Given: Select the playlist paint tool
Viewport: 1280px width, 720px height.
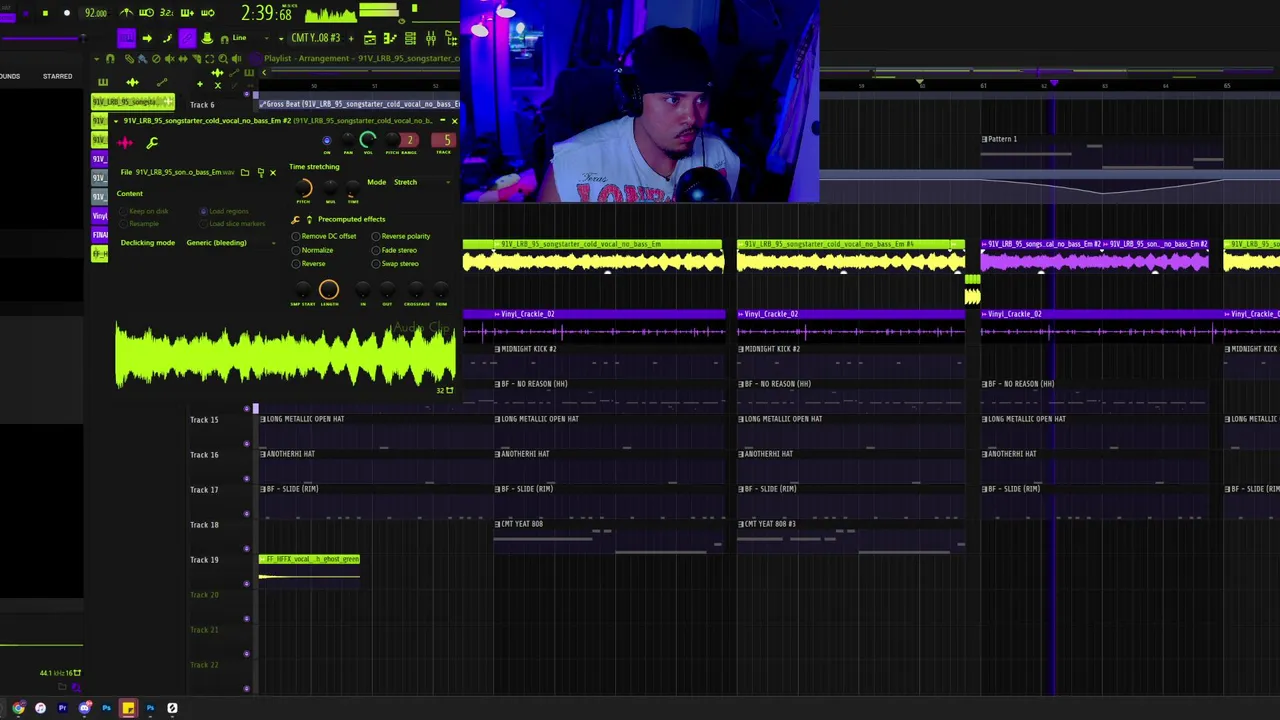Looking at the screenshot, I should 143,59.
